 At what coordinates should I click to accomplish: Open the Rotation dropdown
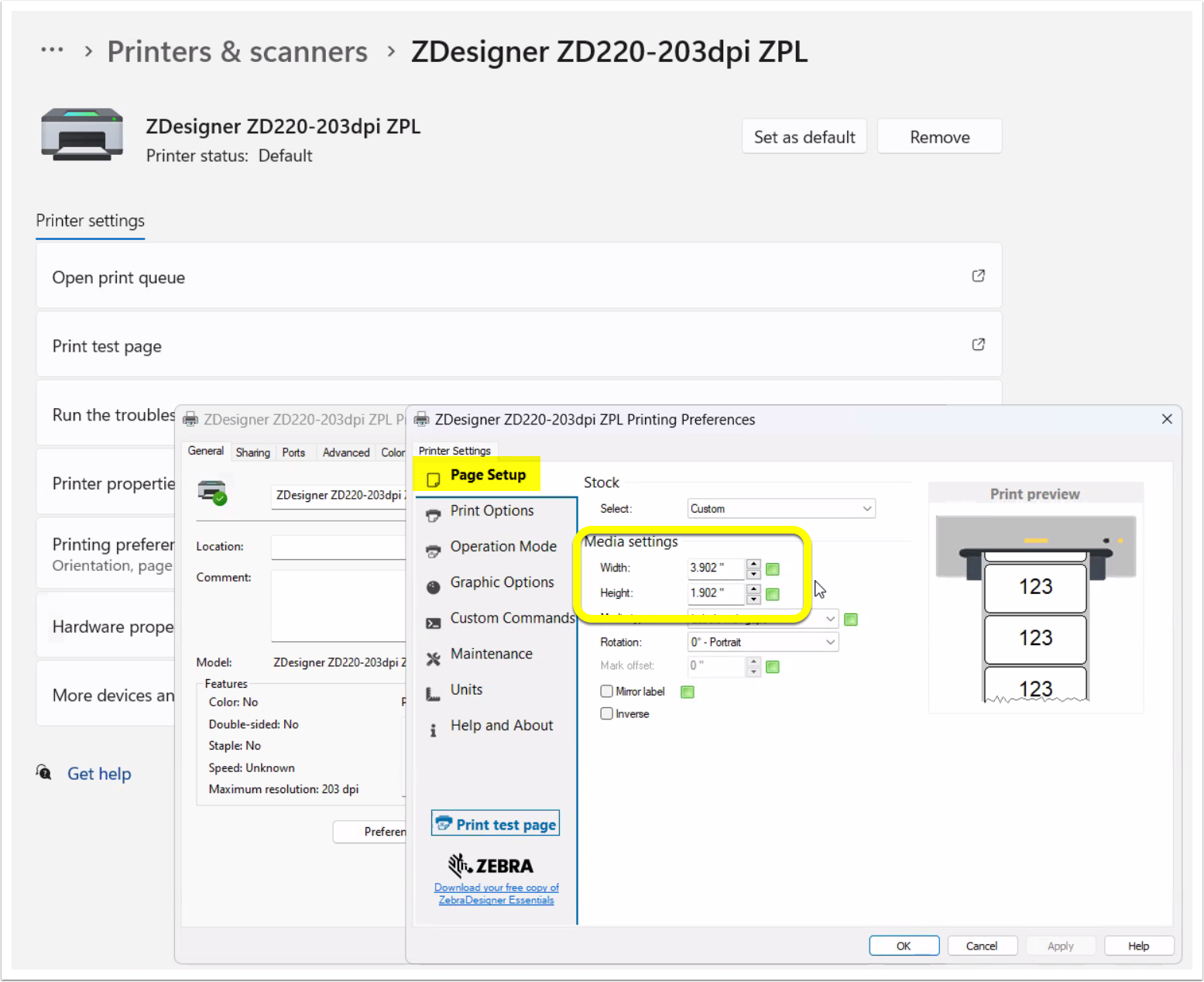[828, 641]
